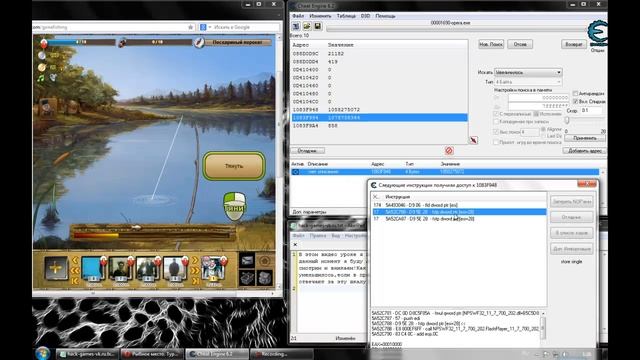Image resolution: width=640 pixels, height=360 pixels.
Task: Click the browser Google search field
Action: pos(246,27)
